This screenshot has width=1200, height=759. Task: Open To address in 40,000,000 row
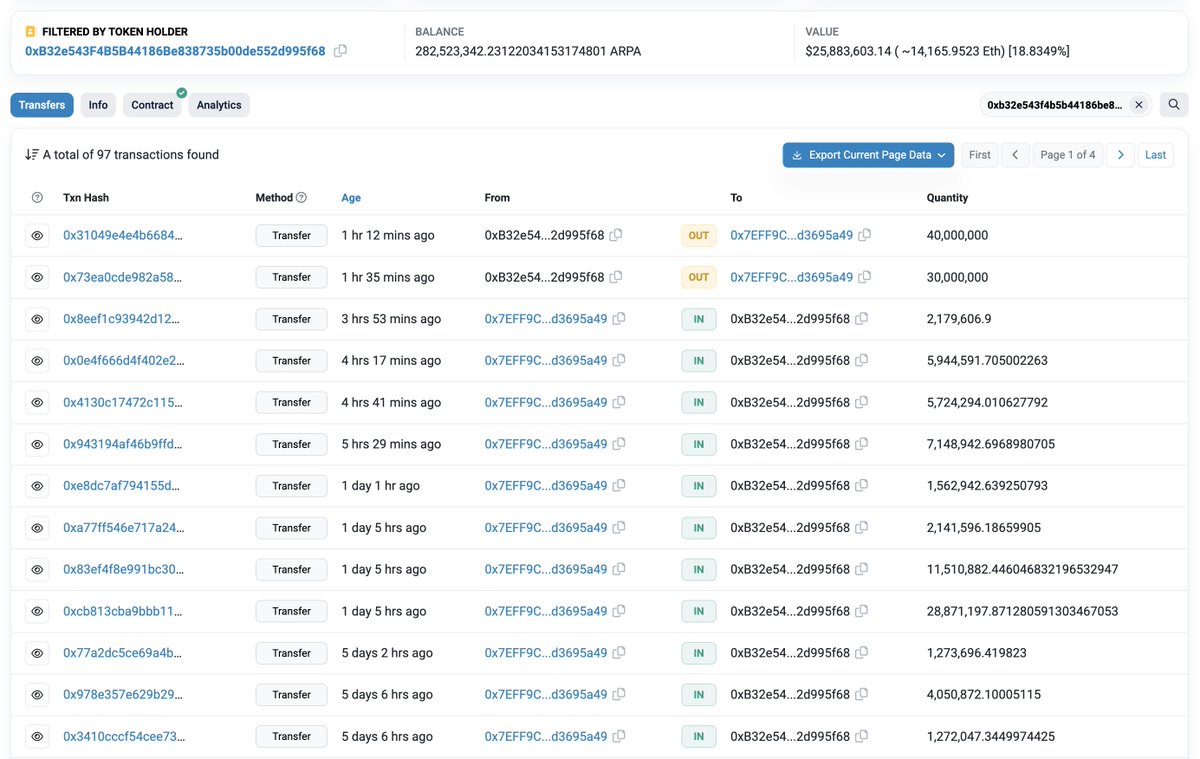(791, 235)
